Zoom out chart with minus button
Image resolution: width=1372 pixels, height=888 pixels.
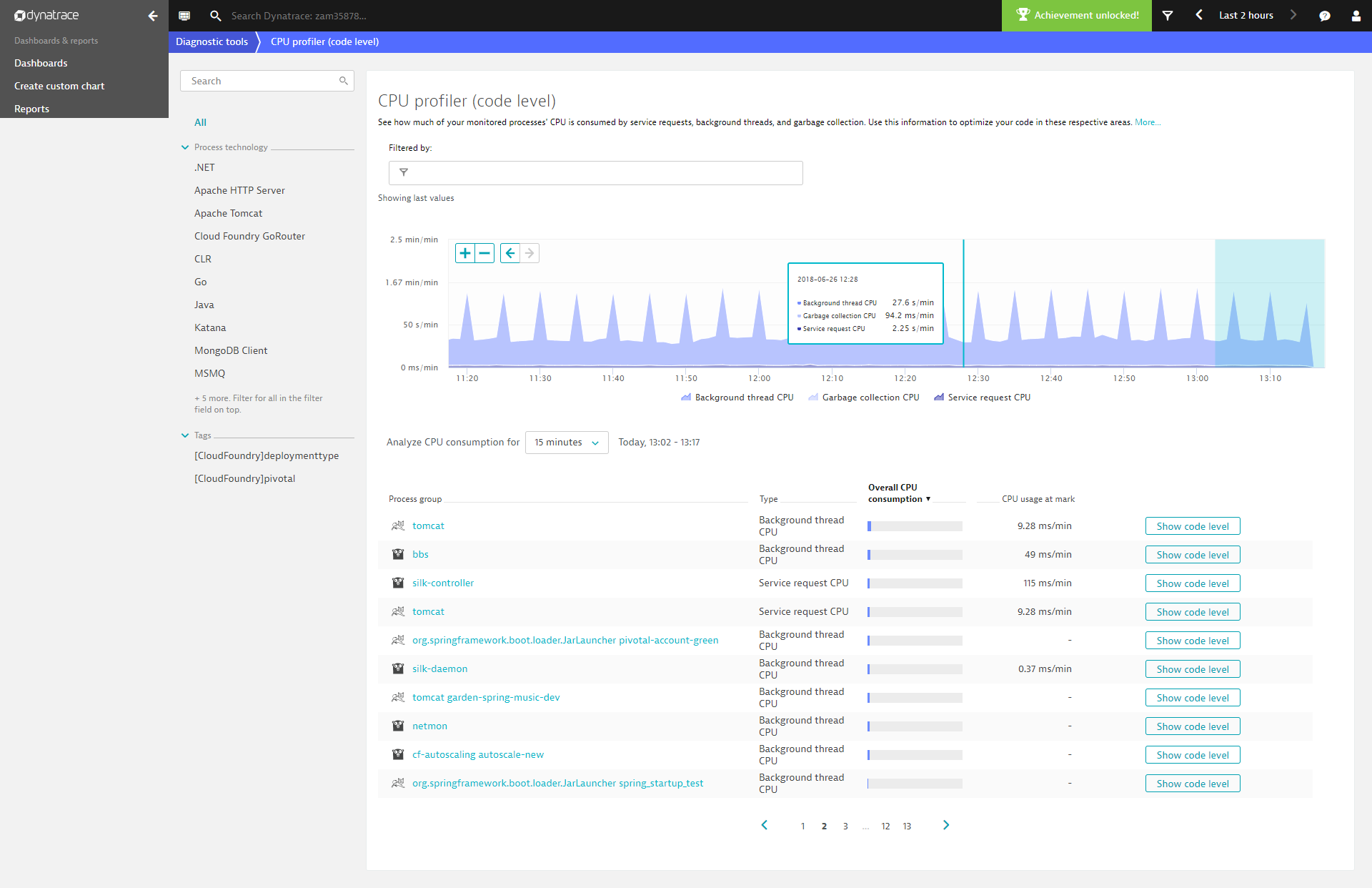coord(484,253)
